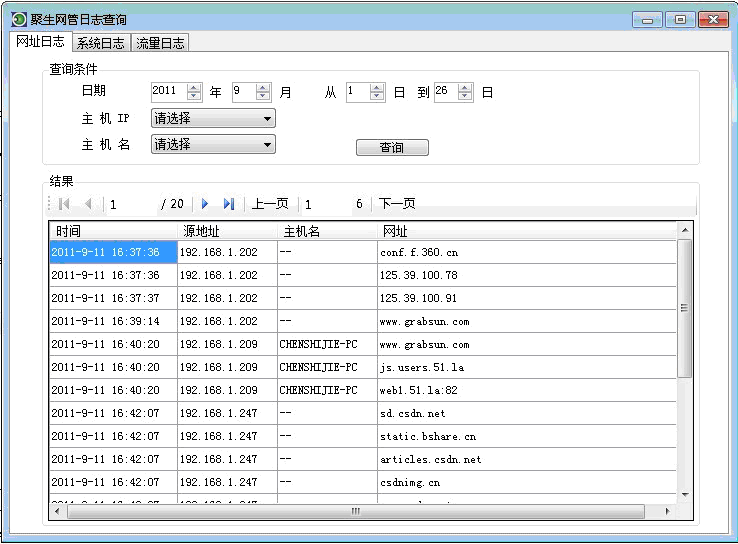Open the 流量日志 tab
The image size is (738, 544).
click(x=161, y=43)
